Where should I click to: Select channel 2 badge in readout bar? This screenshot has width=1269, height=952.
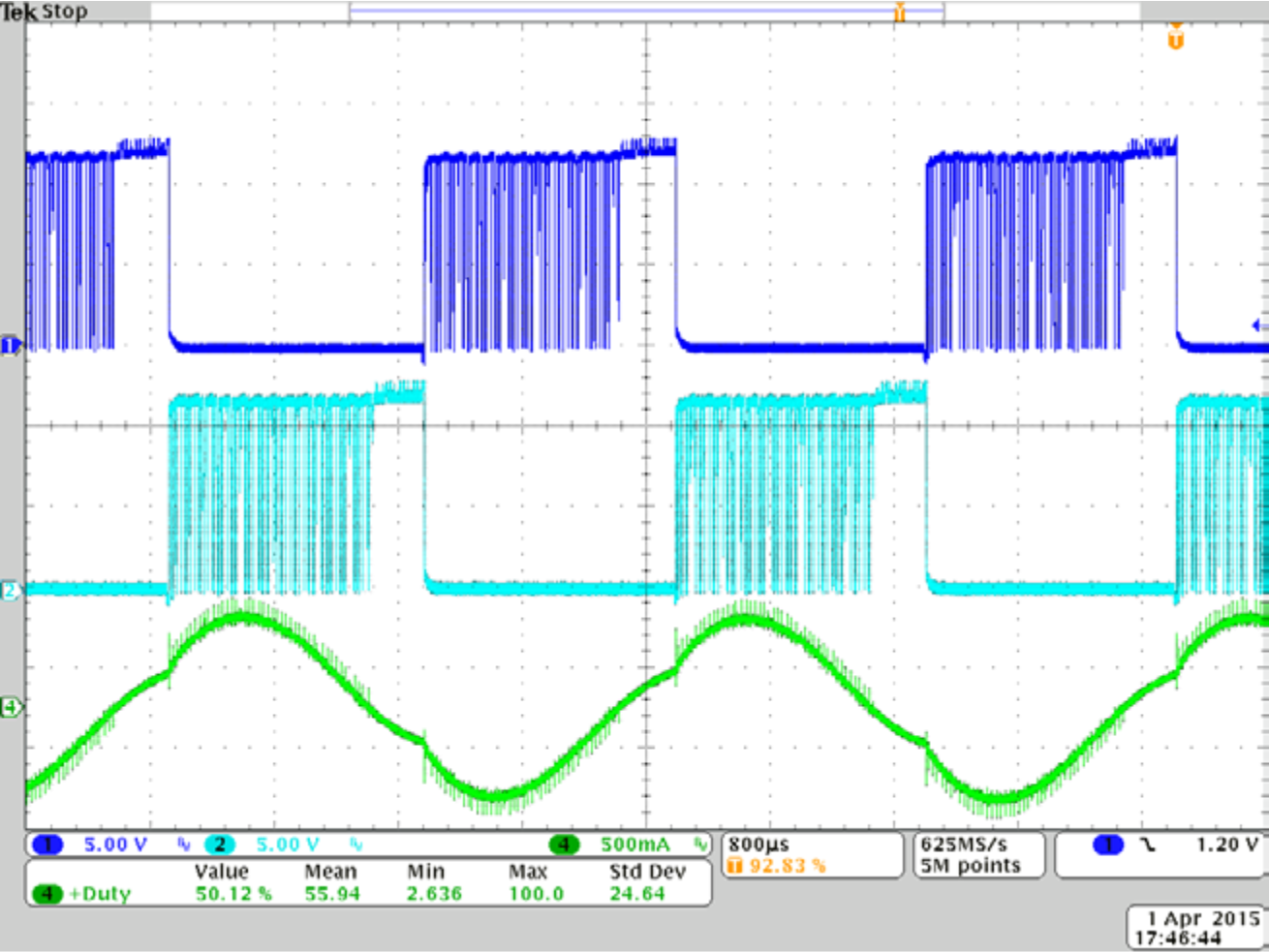tap(219, 845)
